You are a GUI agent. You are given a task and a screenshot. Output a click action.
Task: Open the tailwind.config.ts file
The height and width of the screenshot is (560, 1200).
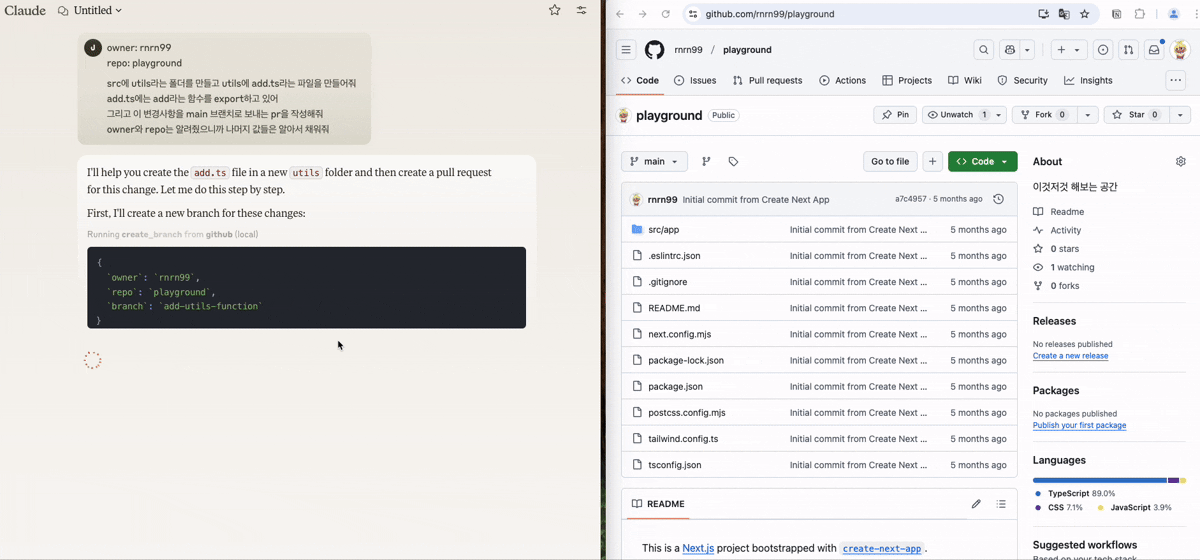tap(683, 438)
